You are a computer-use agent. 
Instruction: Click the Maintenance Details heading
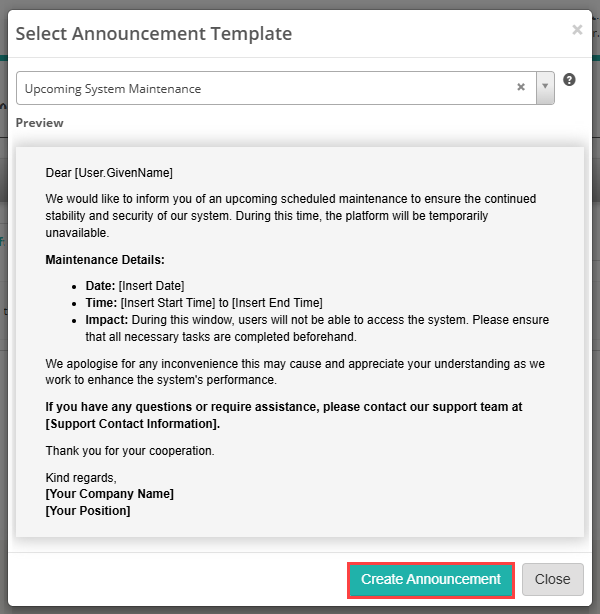[x=105, y=260]
